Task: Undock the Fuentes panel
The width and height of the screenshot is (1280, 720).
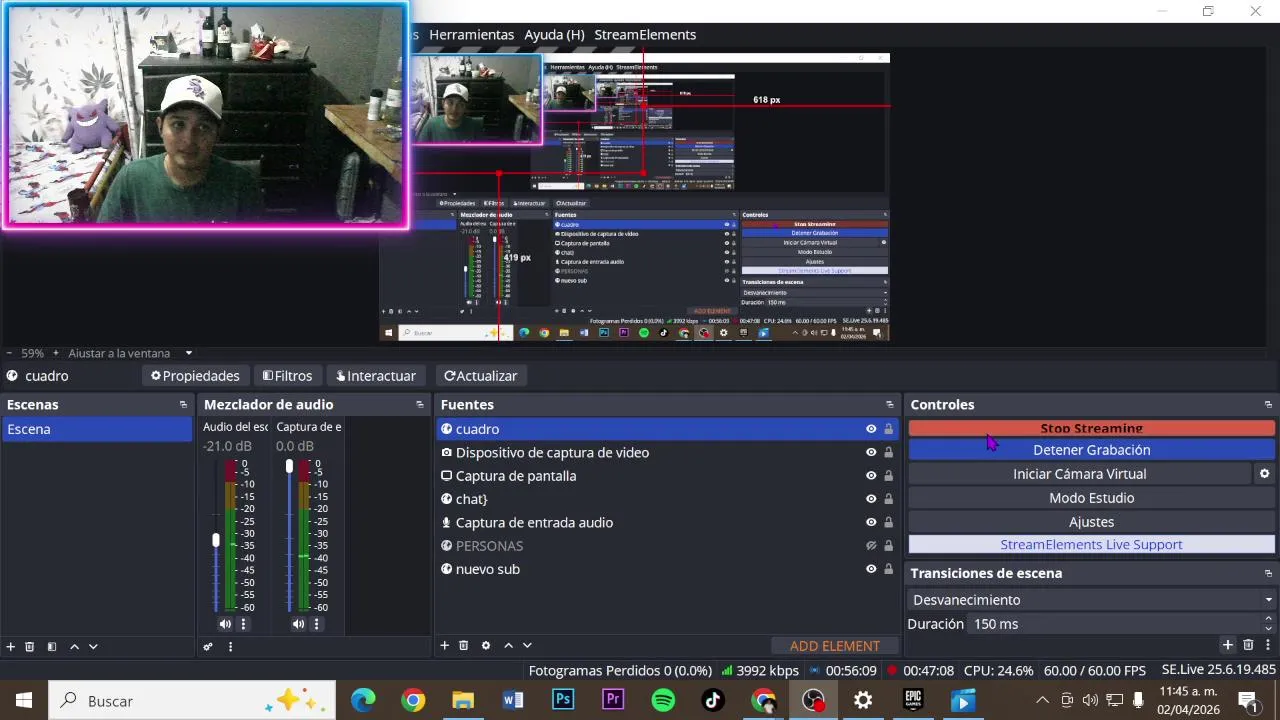Action: click(890, 405)
